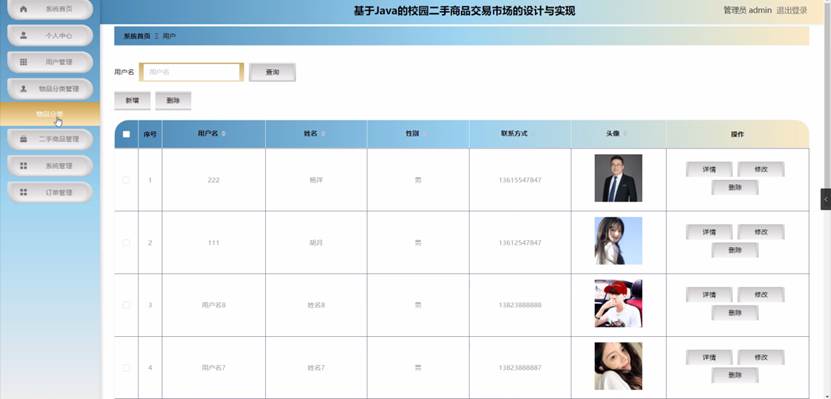Click the home icon in the sidebar
The height and width of the screenshot is (399, 831).
point(23,9)
